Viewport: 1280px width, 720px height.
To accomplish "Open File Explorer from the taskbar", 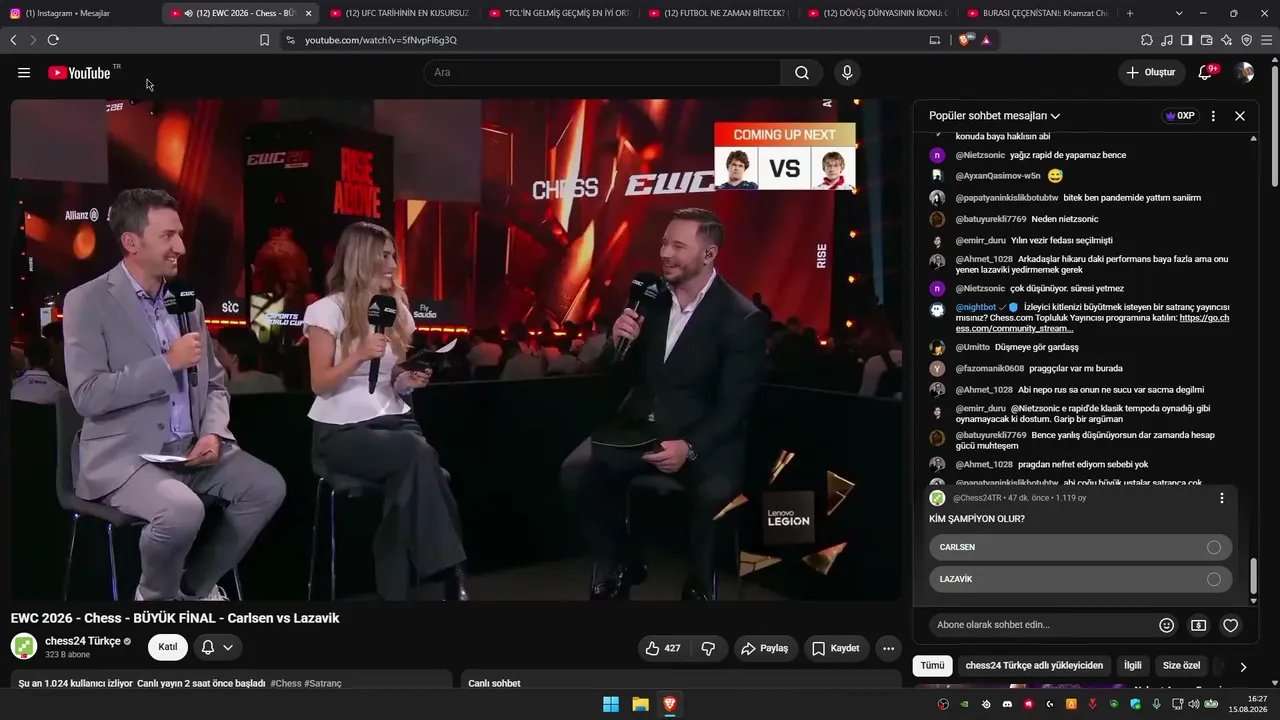I will click(x=640, y=705).
